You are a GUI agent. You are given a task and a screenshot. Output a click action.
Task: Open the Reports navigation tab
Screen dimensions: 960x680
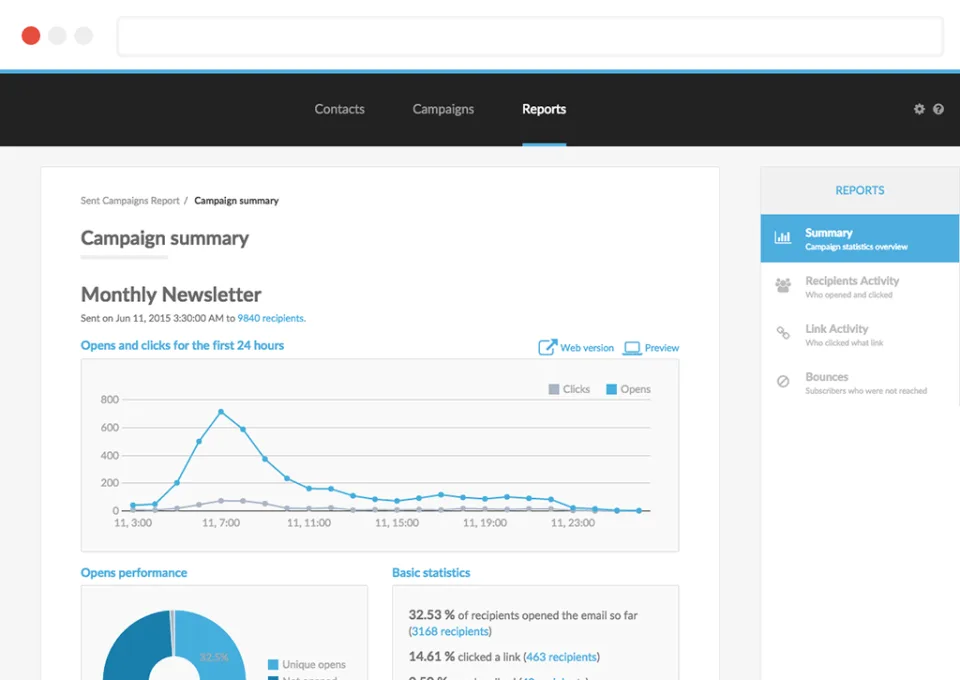544,109
